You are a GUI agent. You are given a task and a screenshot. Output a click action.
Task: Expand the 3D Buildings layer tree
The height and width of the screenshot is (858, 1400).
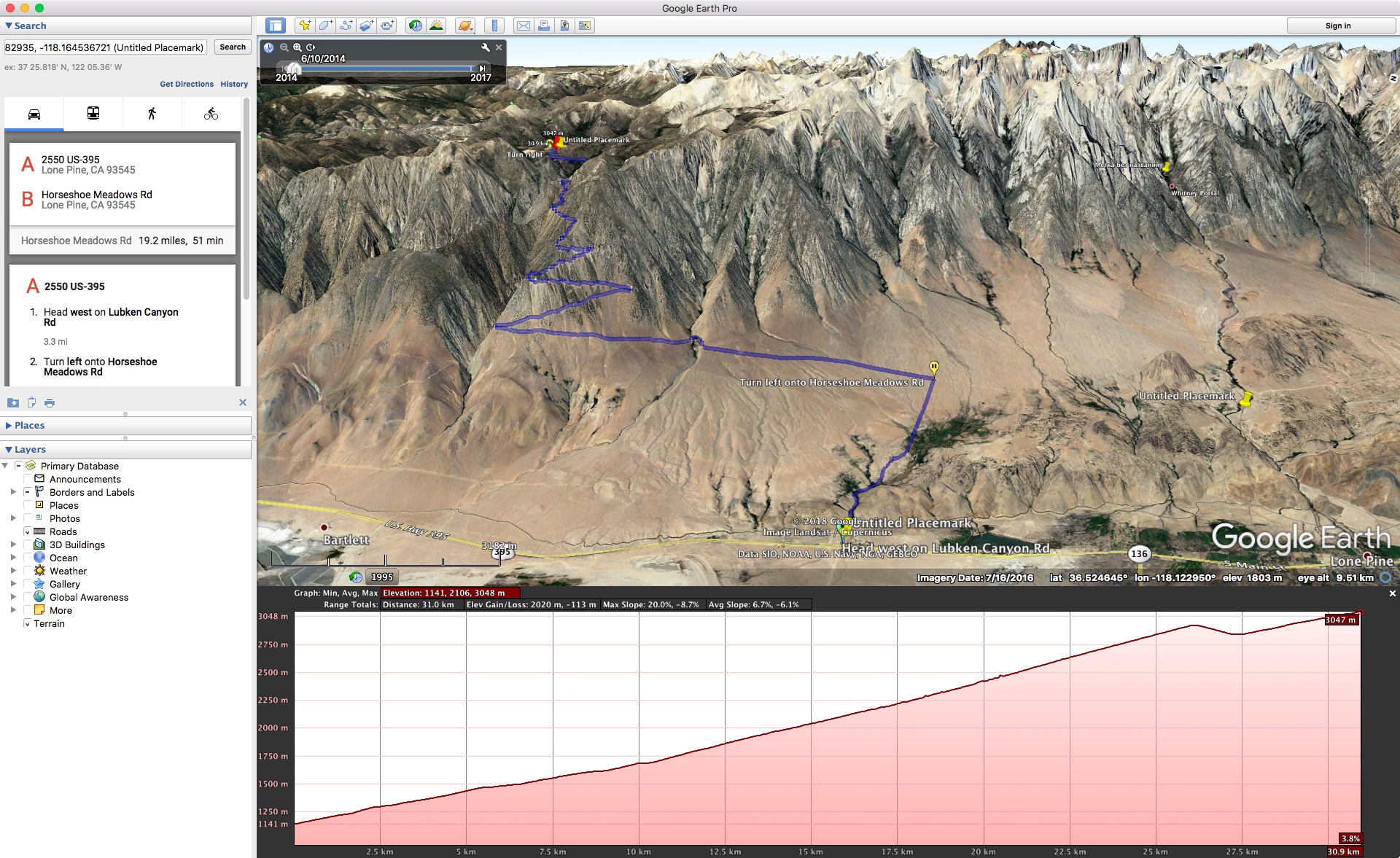[x=13, y=545]
